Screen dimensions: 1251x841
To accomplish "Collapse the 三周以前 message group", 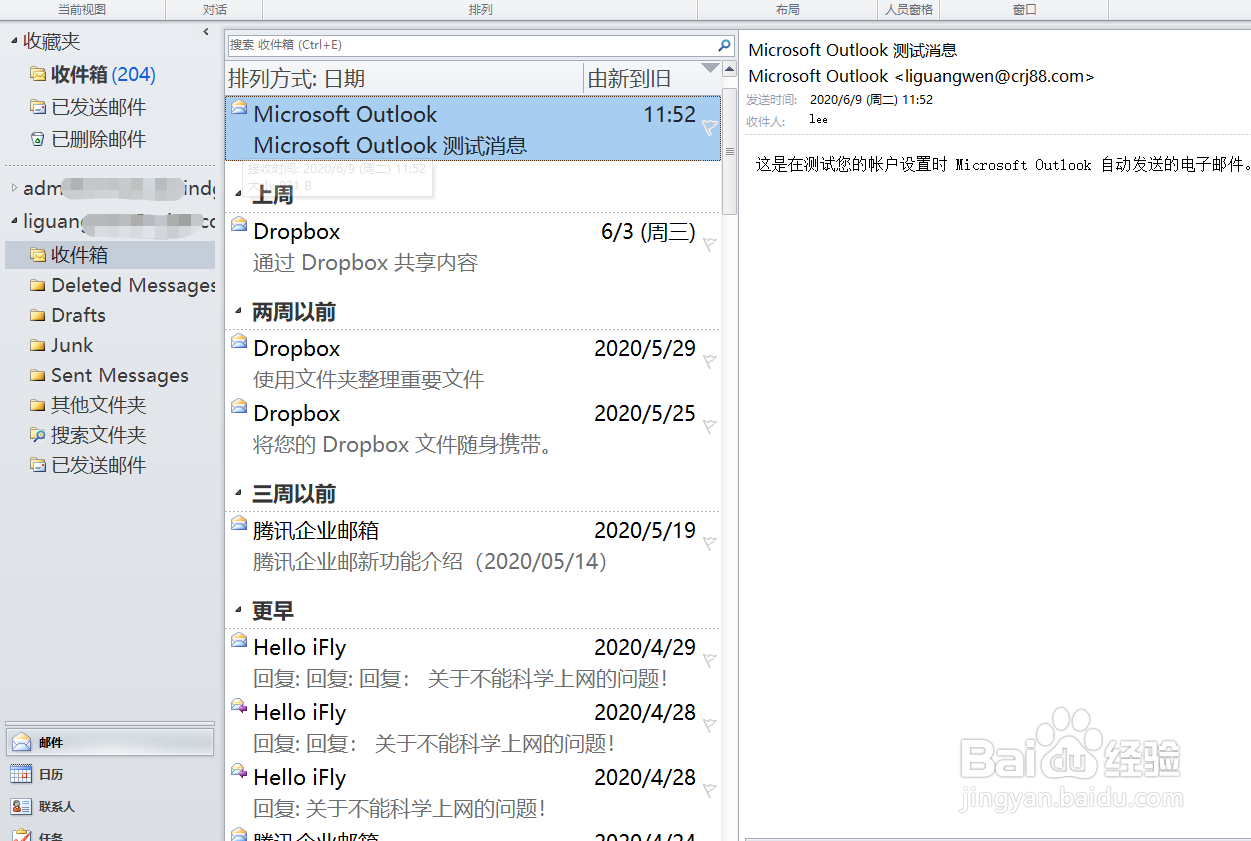I will (x=238, y=491).
